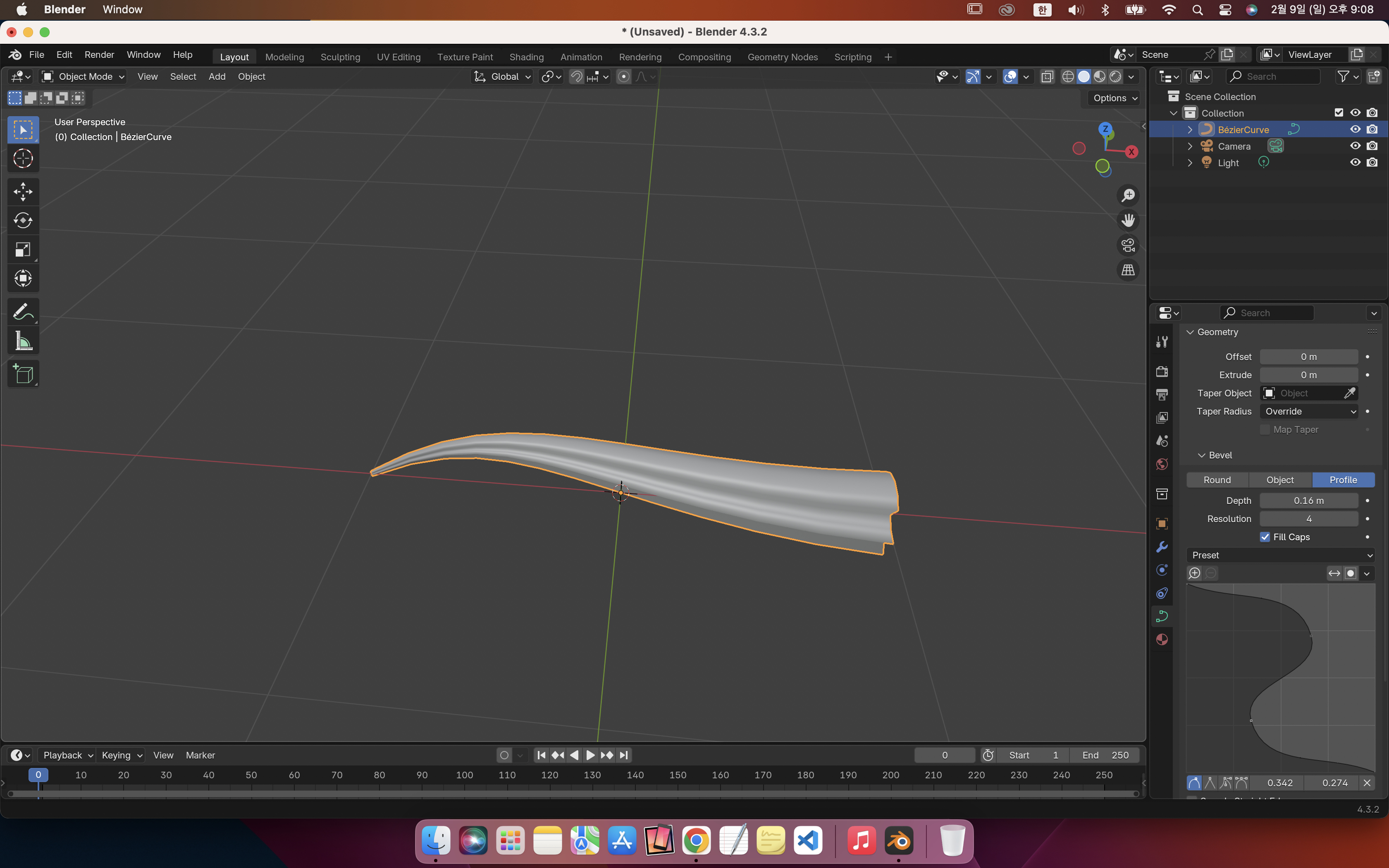Hide the Camera object in outliner
The image size is (1389, 868).
point(1355,146)
